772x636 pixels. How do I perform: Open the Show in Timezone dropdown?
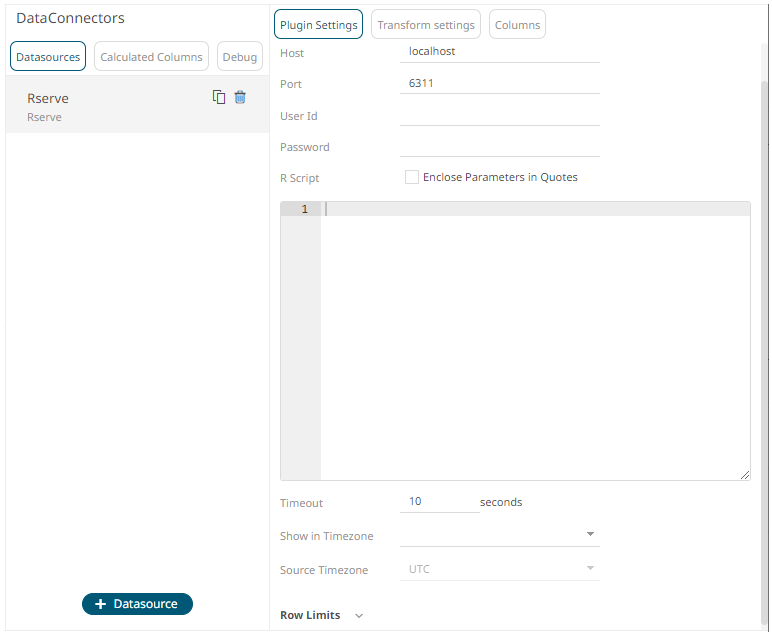point(500,535)
